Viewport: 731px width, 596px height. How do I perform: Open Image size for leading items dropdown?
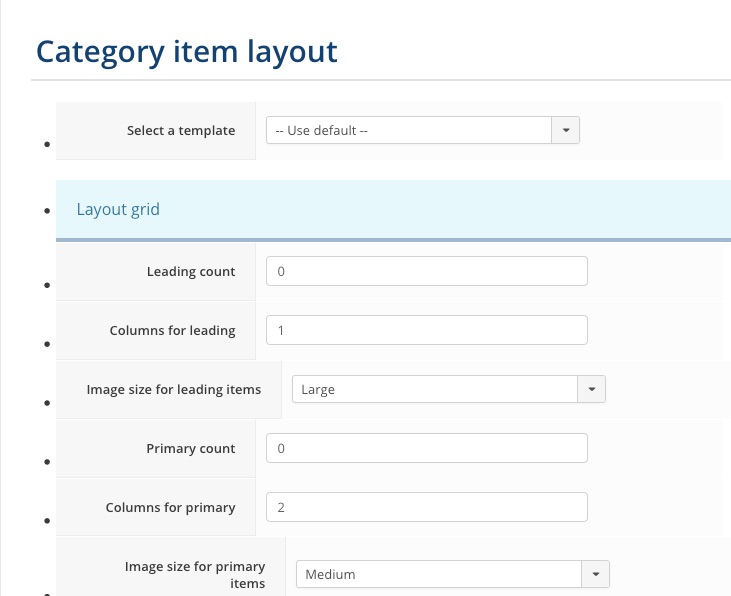[448, 389]
